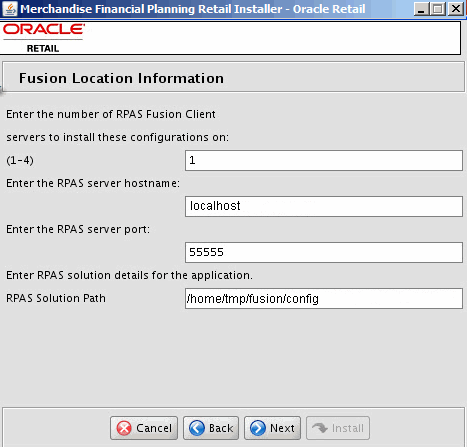The height and width of the screenshot is (447, 467).
Task: Click 'servers to install these configurations on:' text
Action: 118,137
